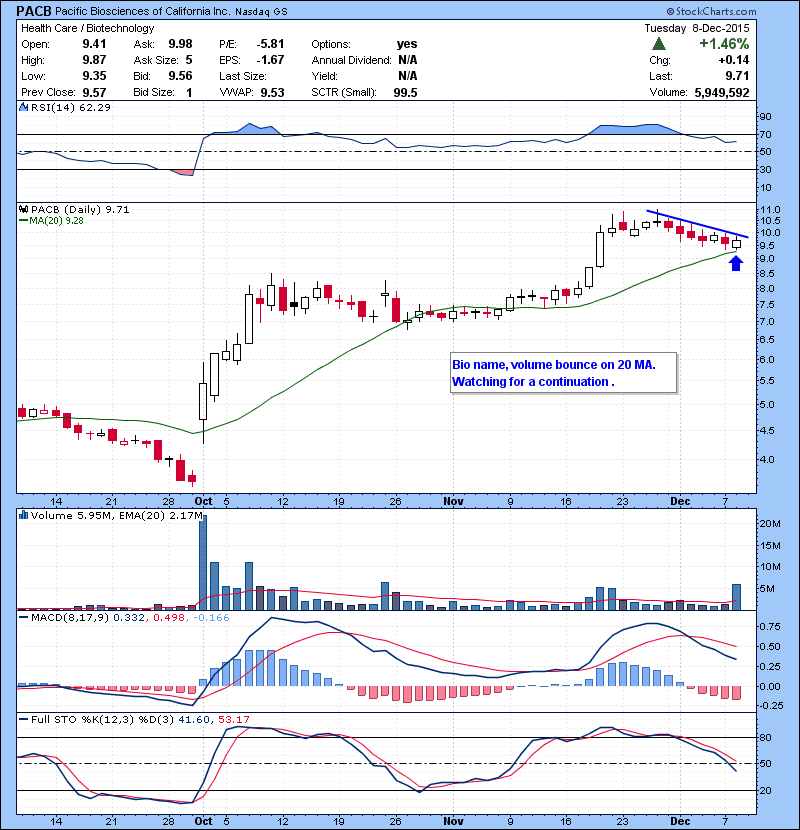Click the Low value 9.35
The height and width of the screenshot is (830, 800).
click(x=94, y=76)
